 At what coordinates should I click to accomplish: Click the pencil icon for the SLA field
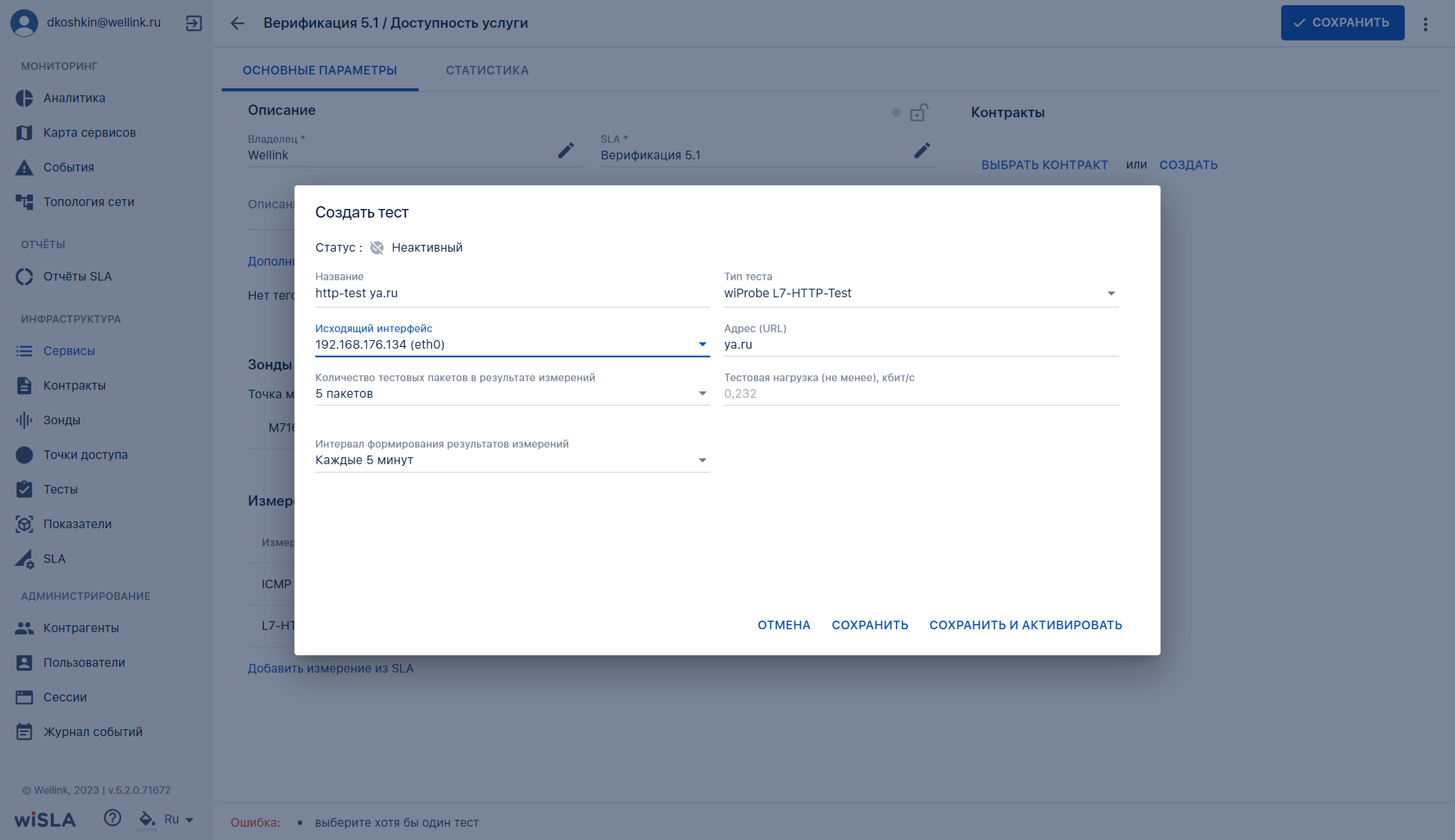(922, 151)
